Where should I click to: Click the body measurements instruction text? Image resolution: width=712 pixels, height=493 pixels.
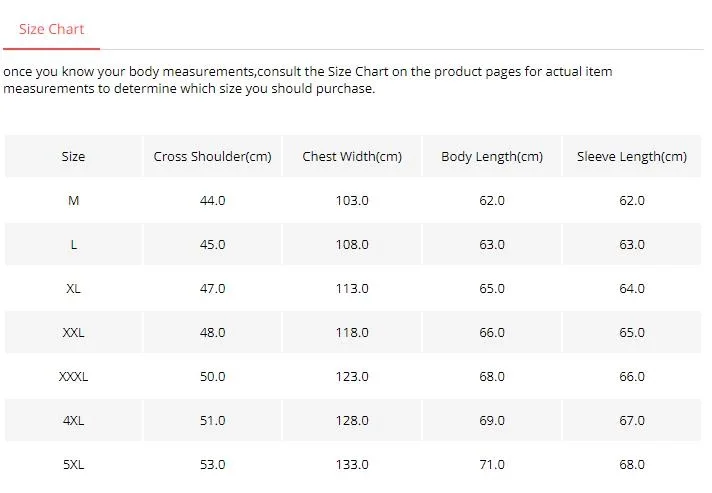point(307,80)
